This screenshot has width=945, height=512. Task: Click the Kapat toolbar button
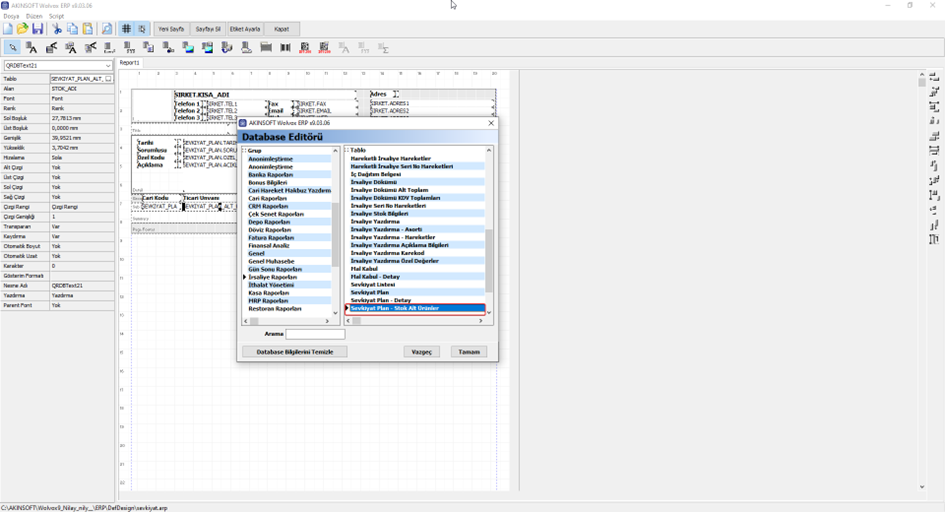(281, 29)
